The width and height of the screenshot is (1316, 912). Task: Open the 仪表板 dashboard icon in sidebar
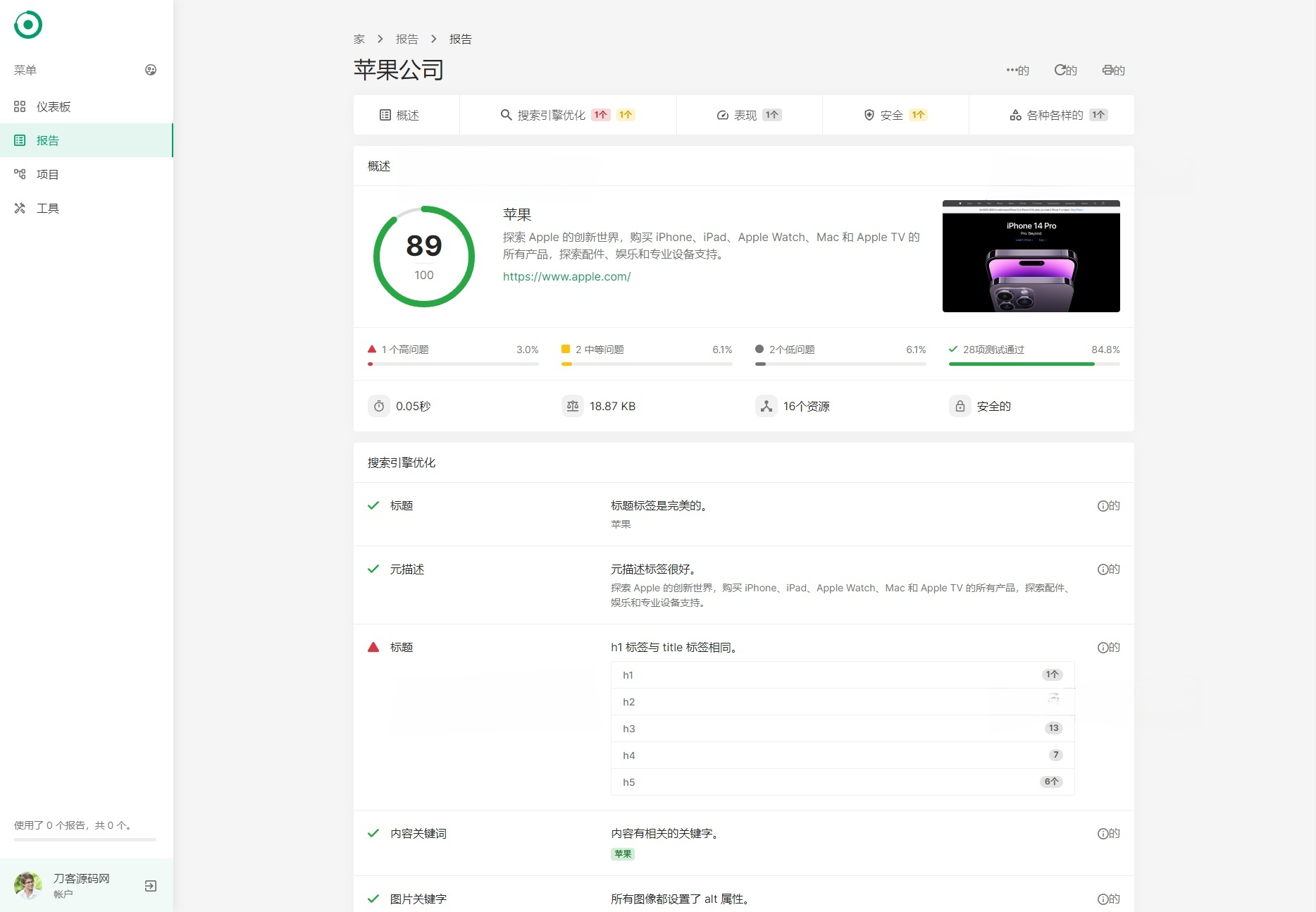coord(21,106)
